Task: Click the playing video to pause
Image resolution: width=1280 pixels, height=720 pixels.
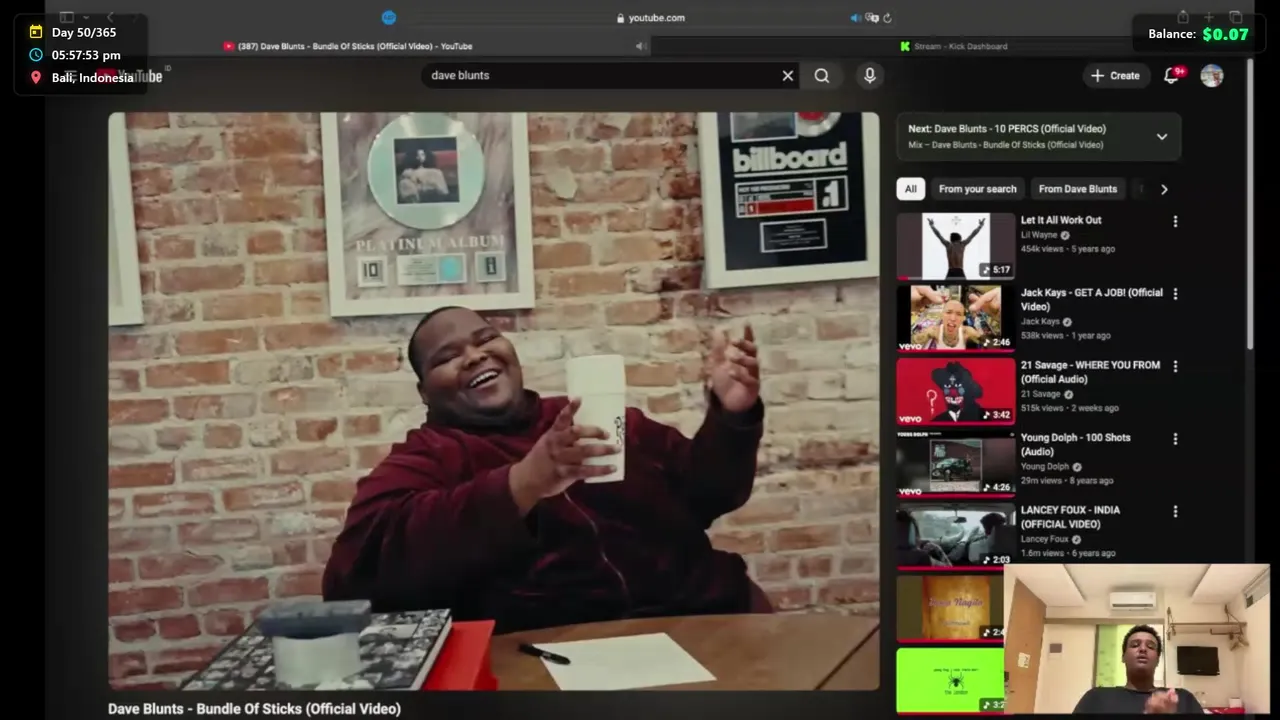Action: pyautogui.click(x=494, y=401)
